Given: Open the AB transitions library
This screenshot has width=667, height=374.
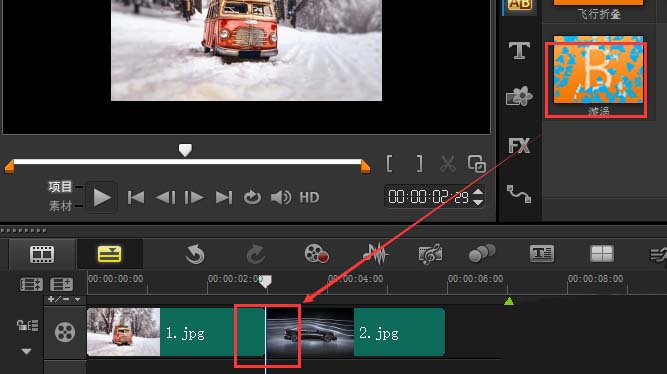Looking at the screenshot, I should click(x=519, y=5).
